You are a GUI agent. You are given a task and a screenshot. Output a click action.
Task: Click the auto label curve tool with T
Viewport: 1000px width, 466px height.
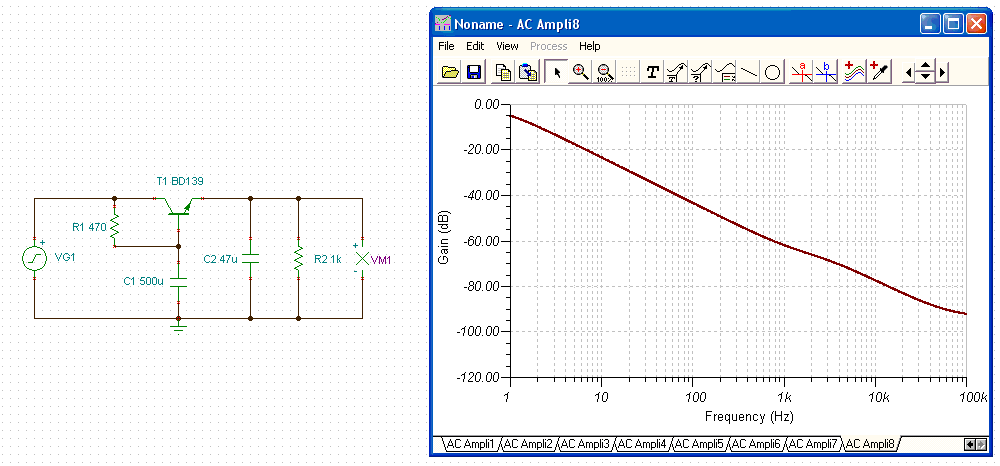point(677,72)
